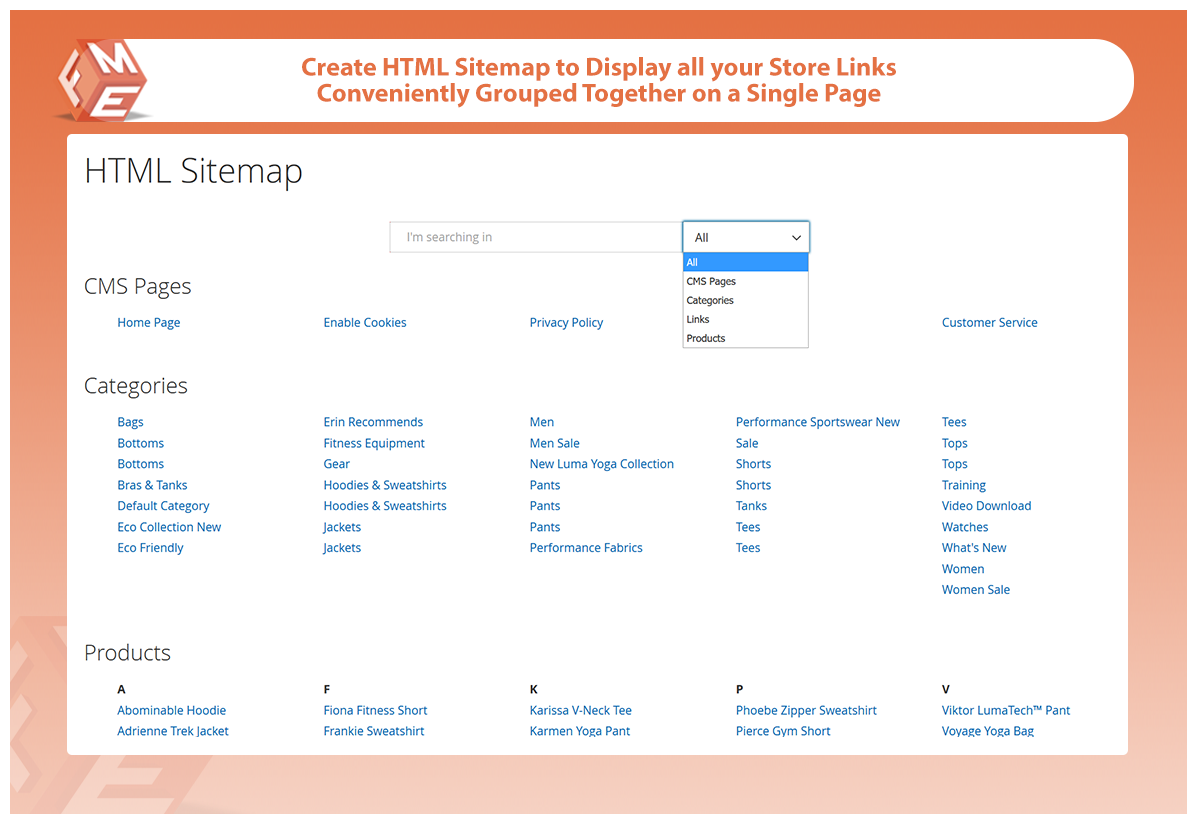1197x824 pixels.
Task: Open the Erin Recommends category link
Action: pos(373,423)
